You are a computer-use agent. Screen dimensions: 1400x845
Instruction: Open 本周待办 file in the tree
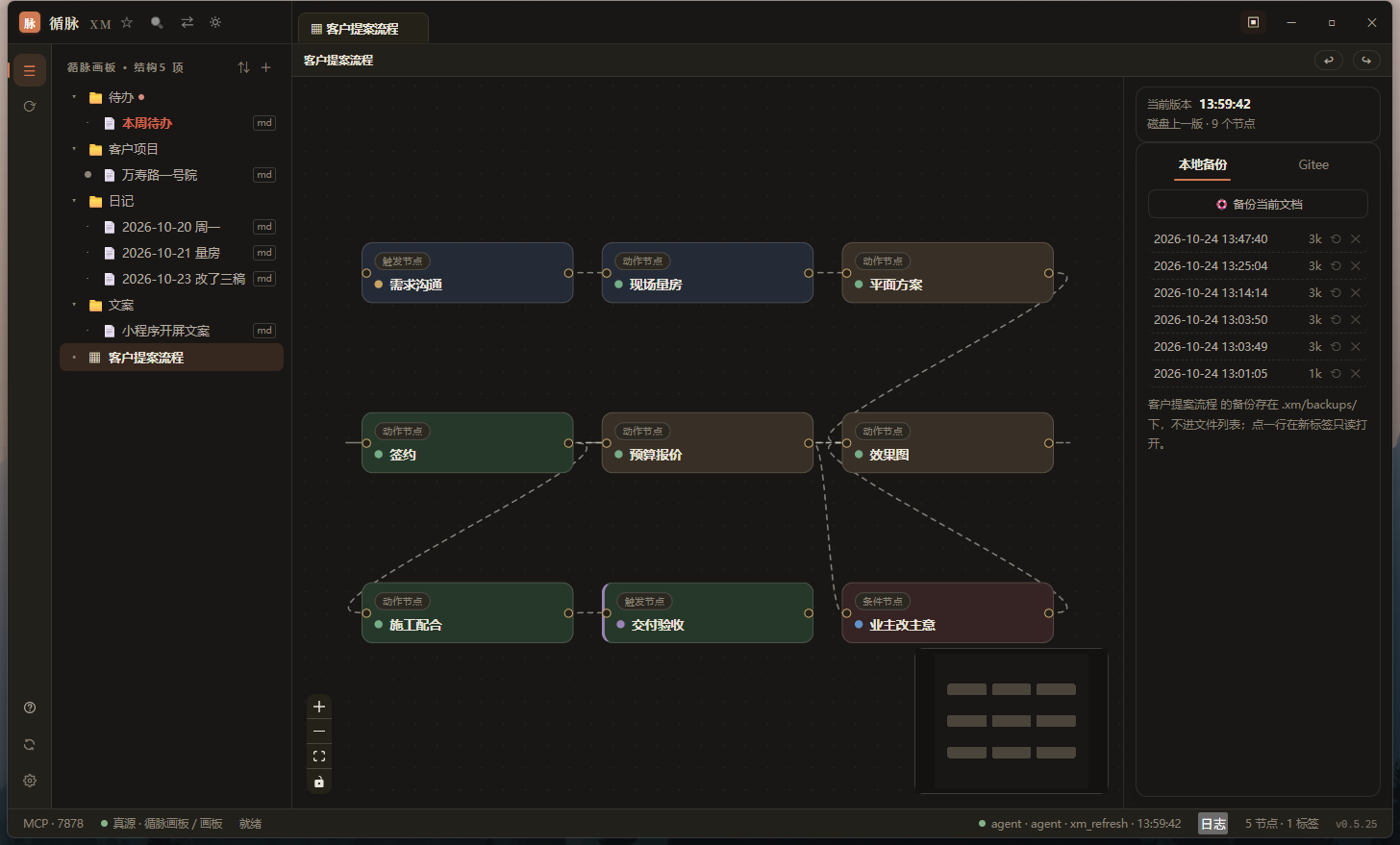171,123
